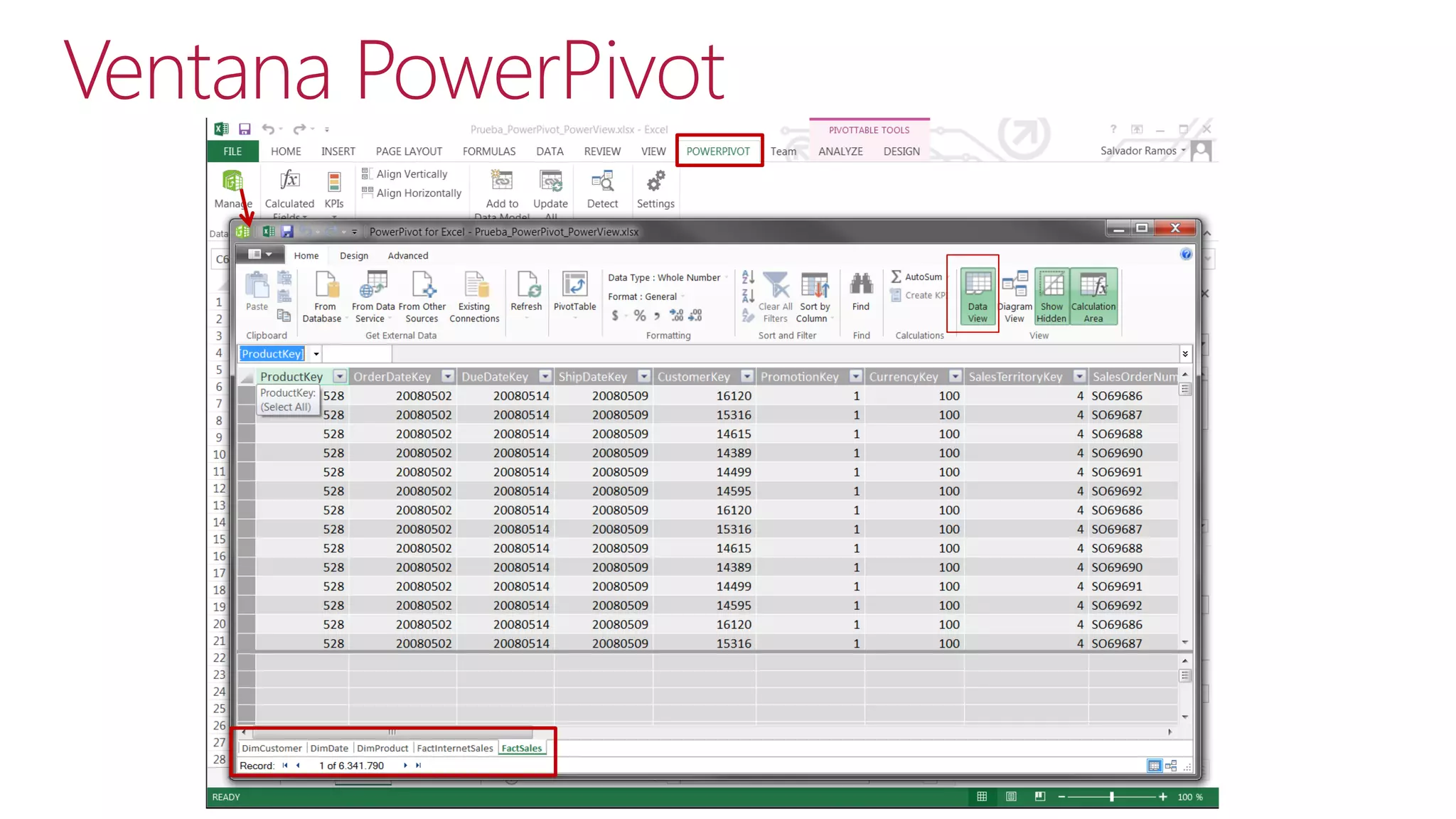Click the Detect relationships icon
This screenshot has height=819, width=1456.
pyautogui.click(x=602, y=182)
